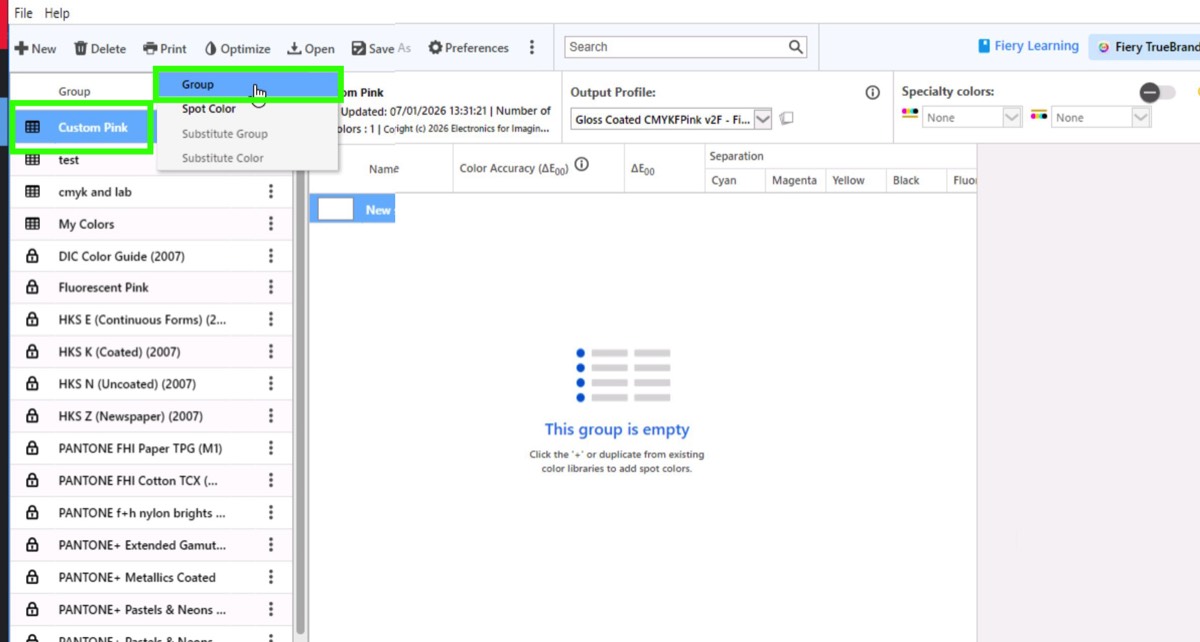Image resolution: width=1200 pixels, height=642 pixels.
Task: Click the Output Profile info icon
Action: click(872, 92)
